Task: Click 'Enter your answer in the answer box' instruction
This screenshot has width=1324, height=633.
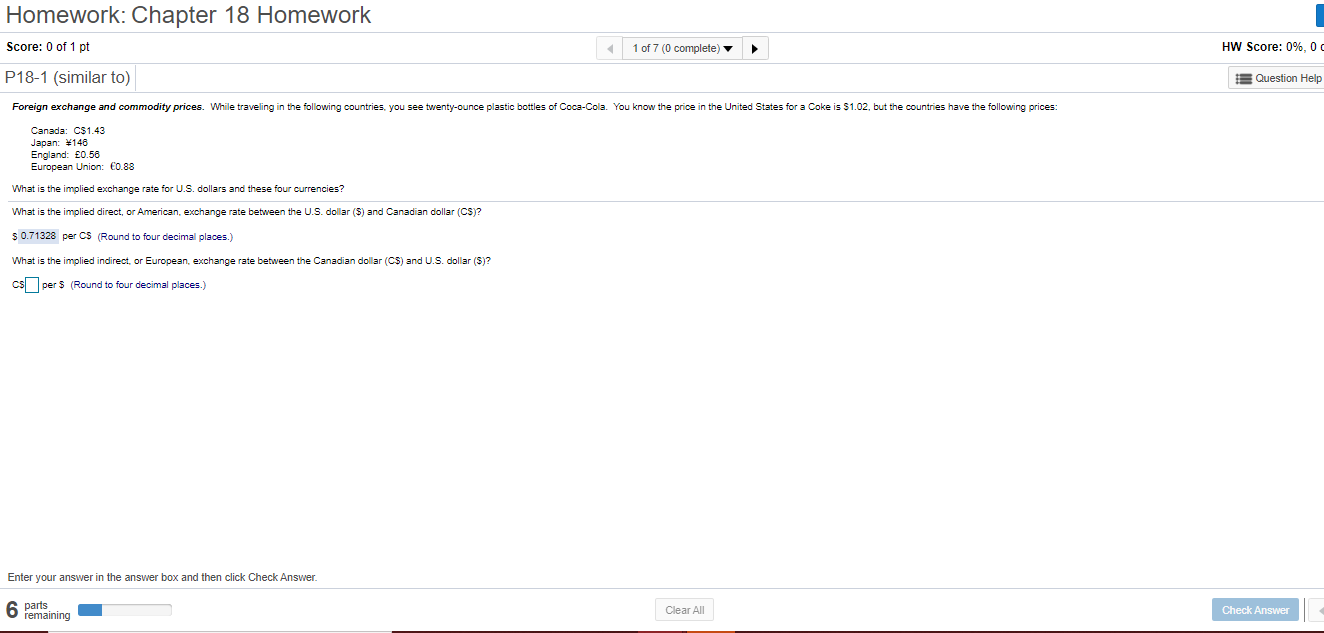Action: click(x=162, y=577)
